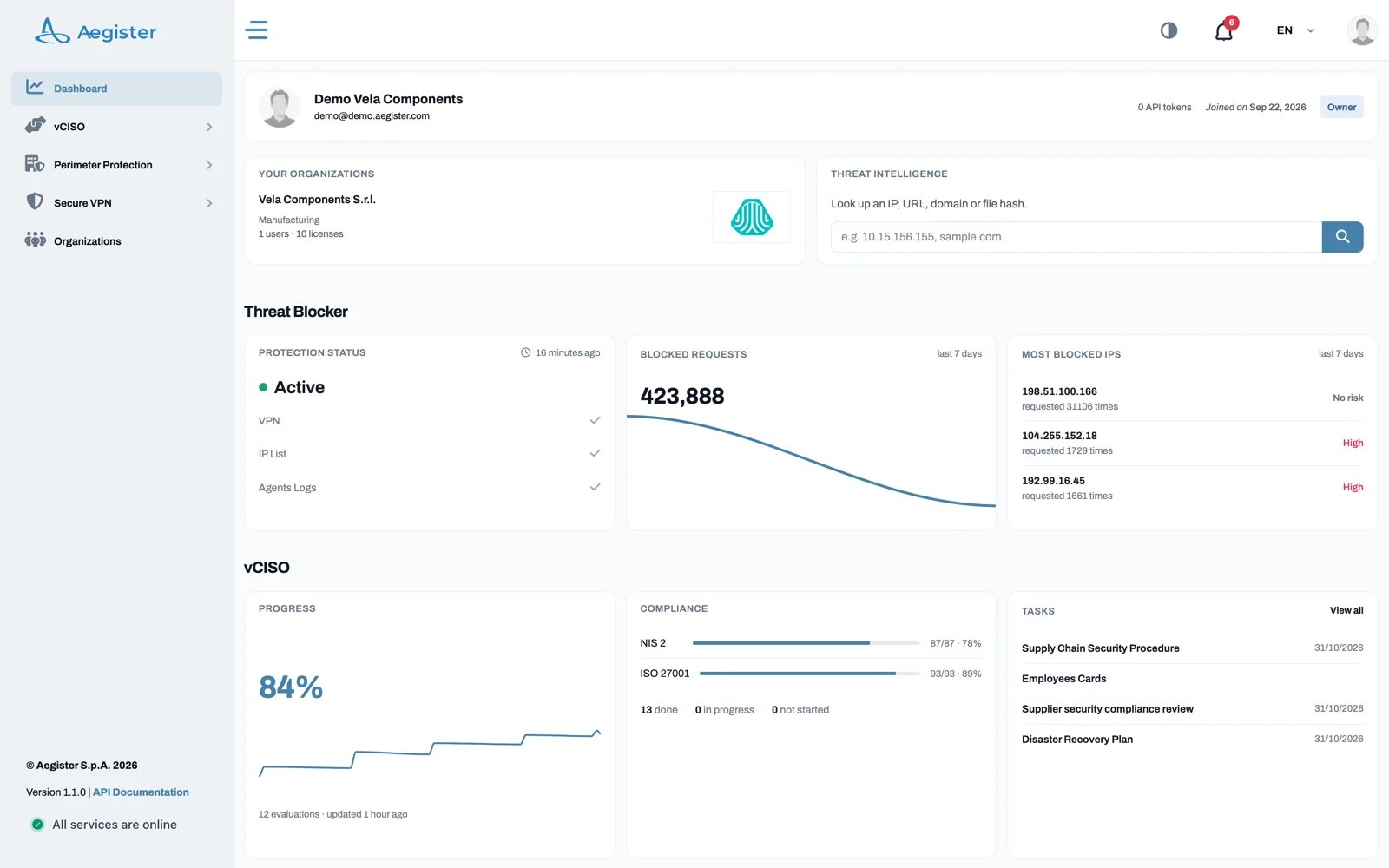Image resolution: width=1389 pixels, height=868 pixels.
Task: Click the Demo Vela Components profile avatar
Action: click(280, 108)
